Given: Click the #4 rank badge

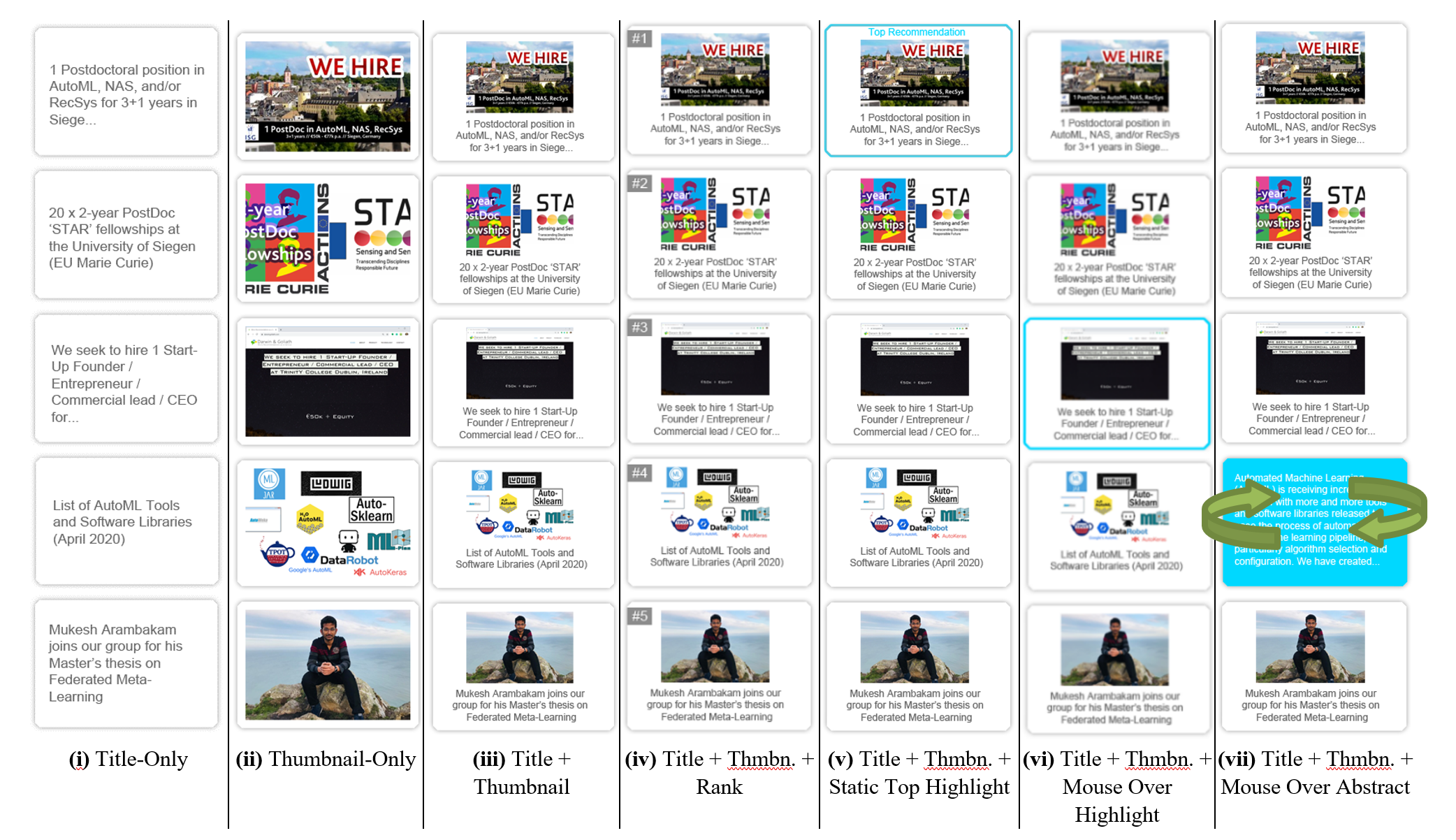Looking at the screenshot, I should (639, 472).
